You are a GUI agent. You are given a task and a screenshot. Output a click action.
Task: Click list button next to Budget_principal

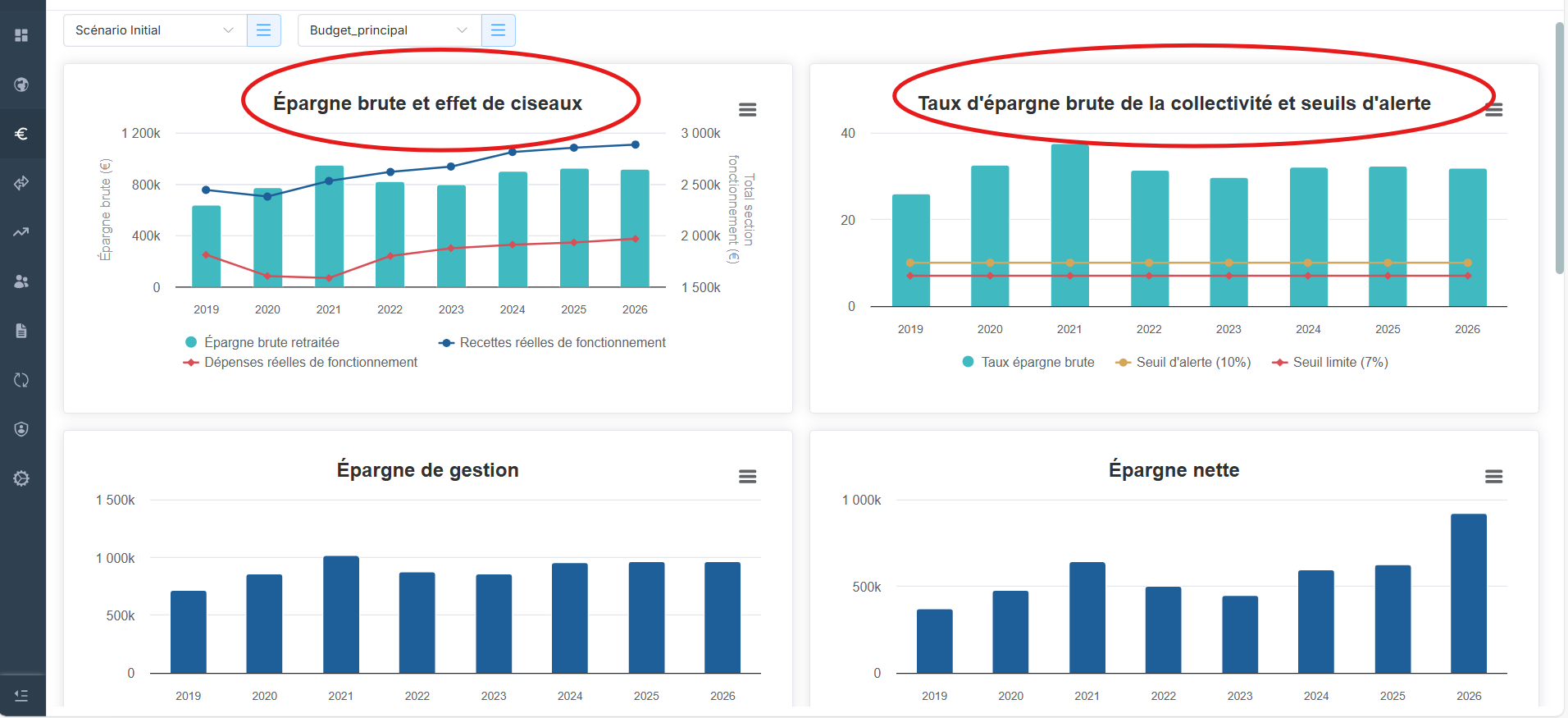(499, 30)
